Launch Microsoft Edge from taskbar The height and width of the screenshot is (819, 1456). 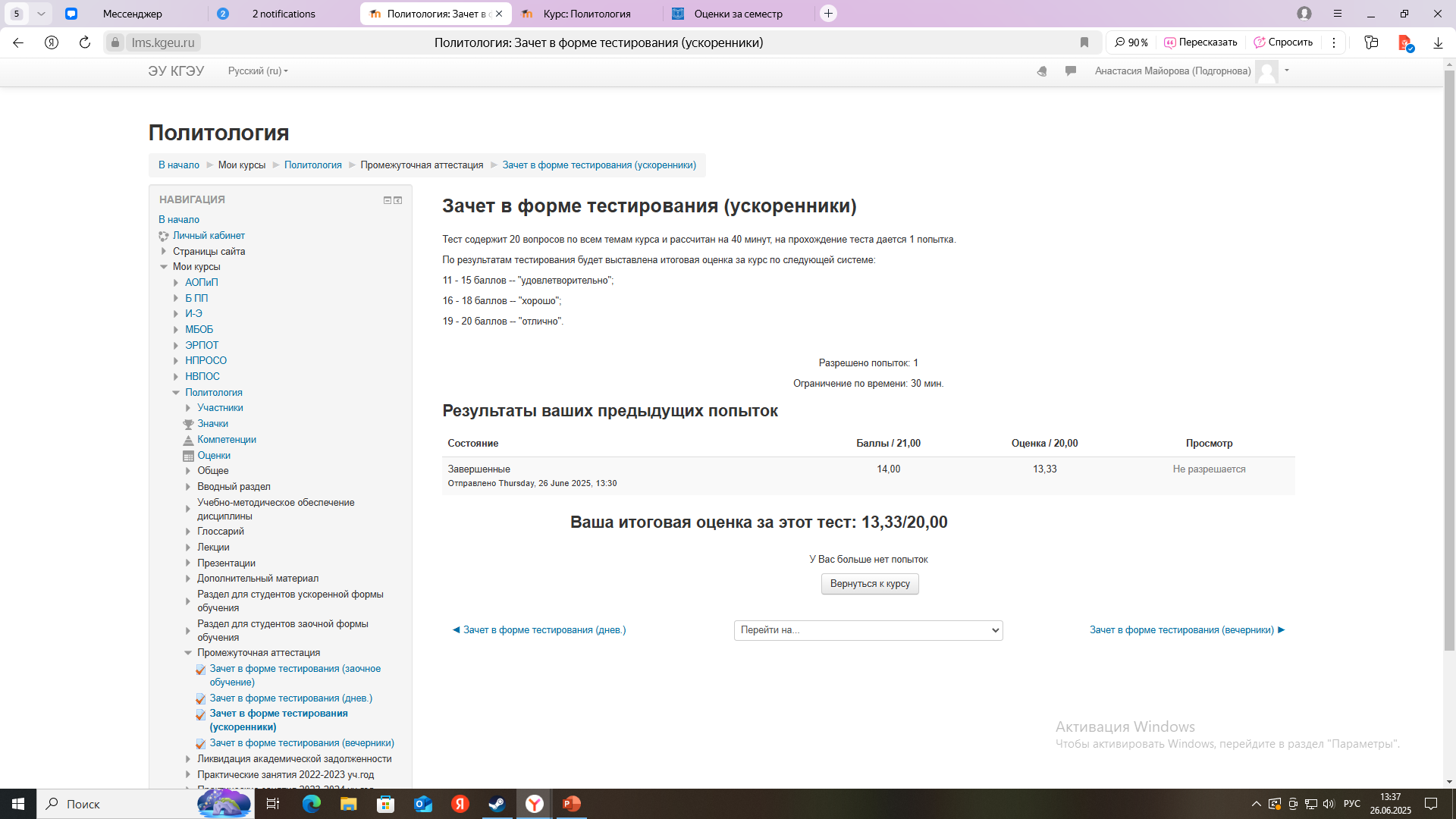[312, 804]
